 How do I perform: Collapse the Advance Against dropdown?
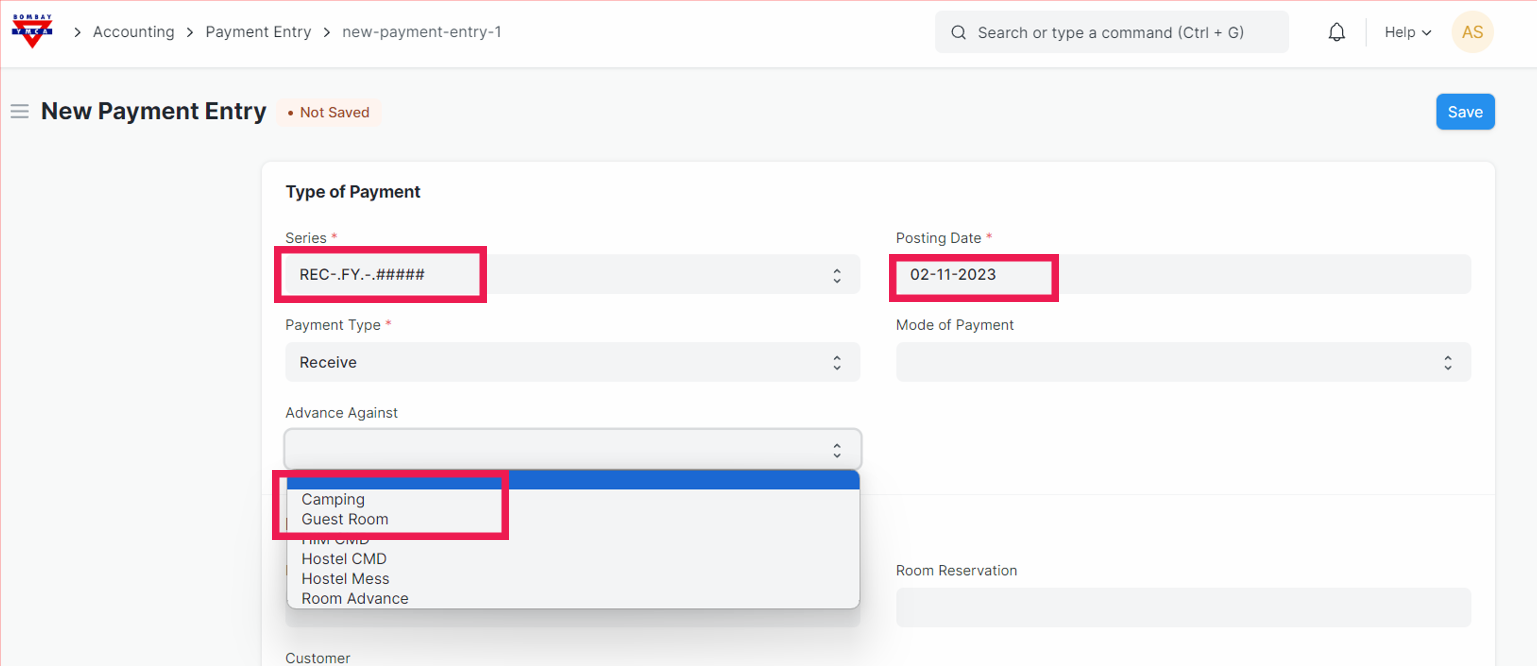pos(572,450)
